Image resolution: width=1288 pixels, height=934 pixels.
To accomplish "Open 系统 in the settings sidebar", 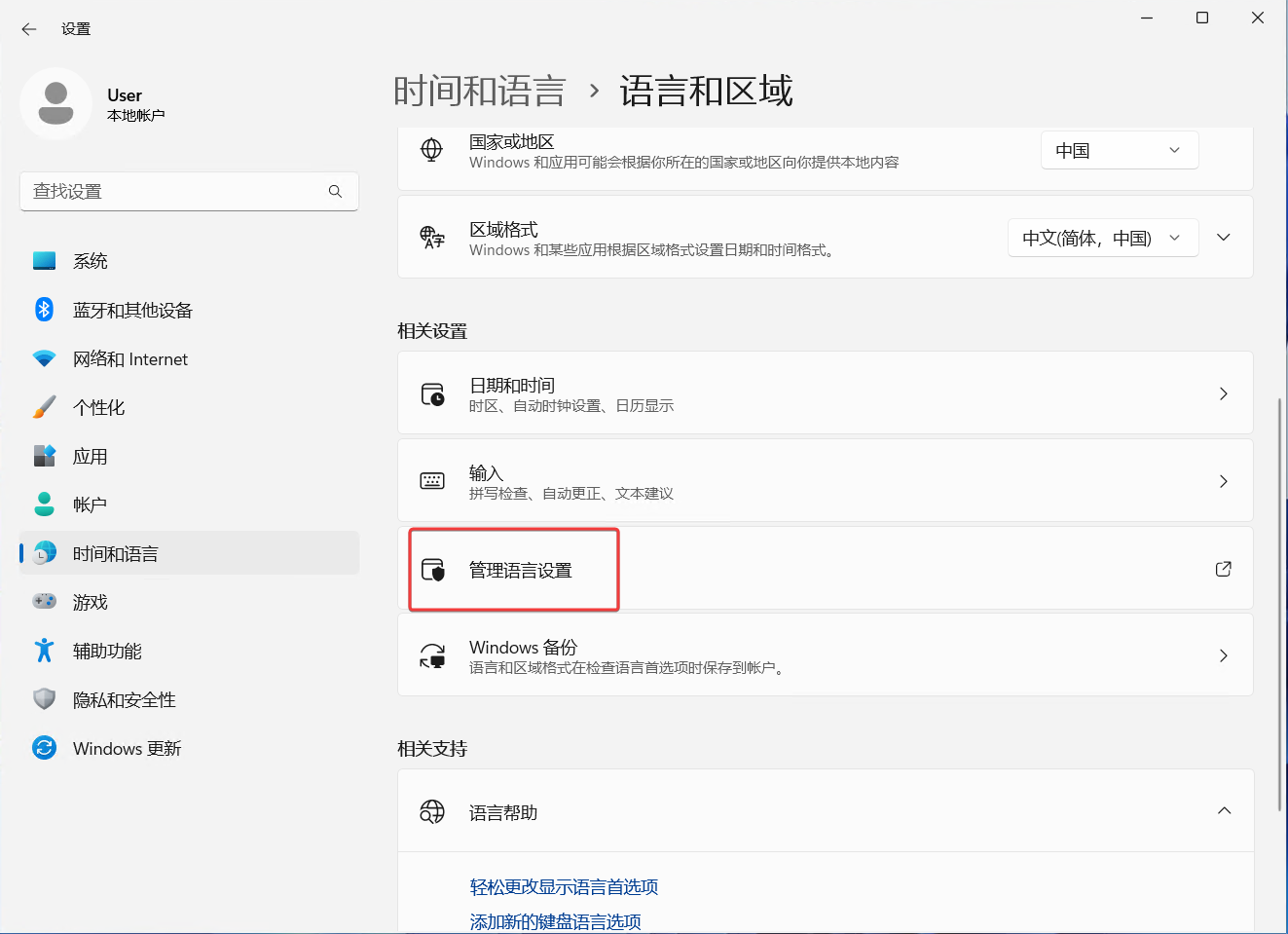I will pos(91,261).
